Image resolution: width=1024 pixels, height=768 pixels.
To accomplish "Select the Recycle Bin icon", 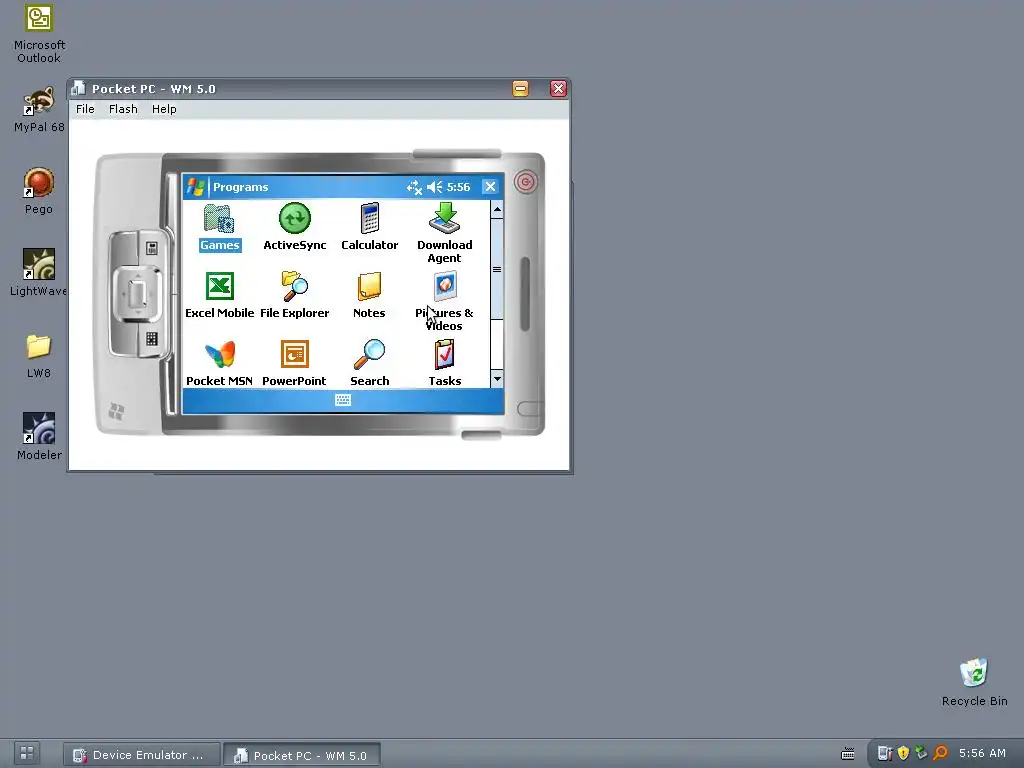I will pos(974,682).
